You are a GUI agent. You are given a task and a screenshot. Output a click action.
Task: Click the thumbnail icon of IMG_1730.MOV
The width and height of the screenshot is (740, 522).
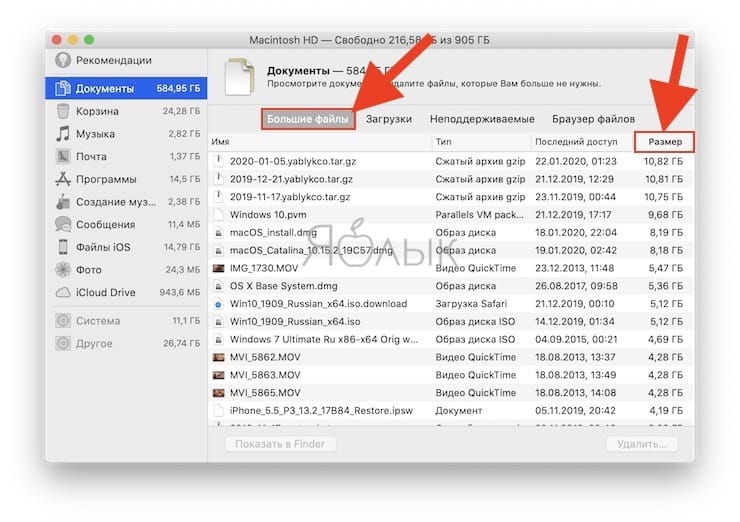click(x=218, y=269)
